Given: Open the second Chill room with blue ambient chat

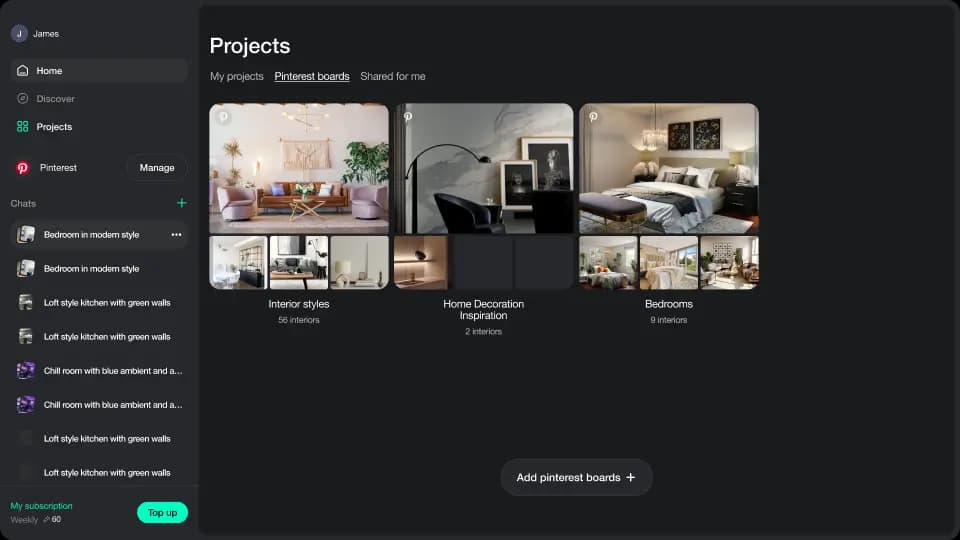Looking at the screenshot, I should [x=99, y=405].
